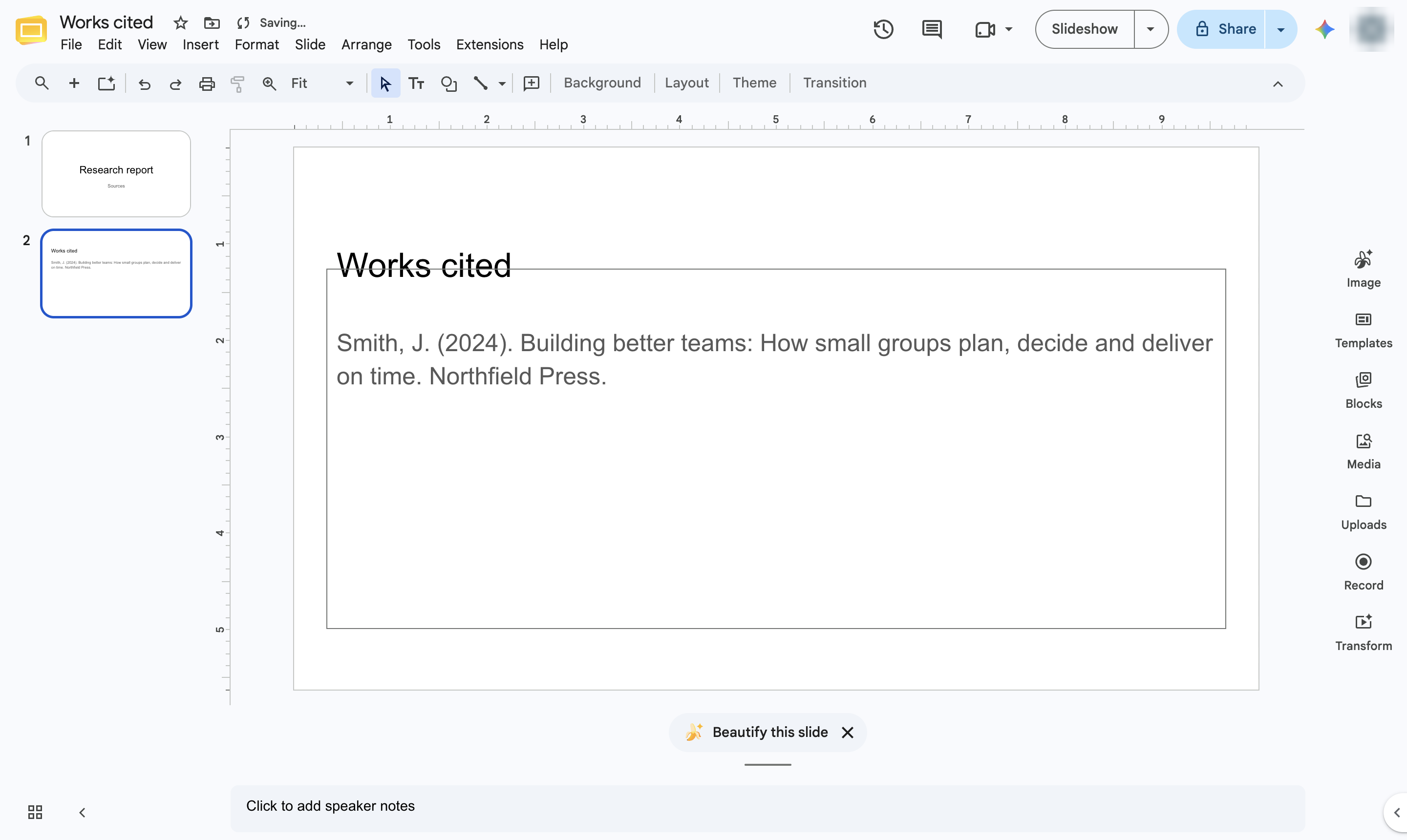Open the Format menu
This screenshot has width=1407, height=840.
click(256, 44)
